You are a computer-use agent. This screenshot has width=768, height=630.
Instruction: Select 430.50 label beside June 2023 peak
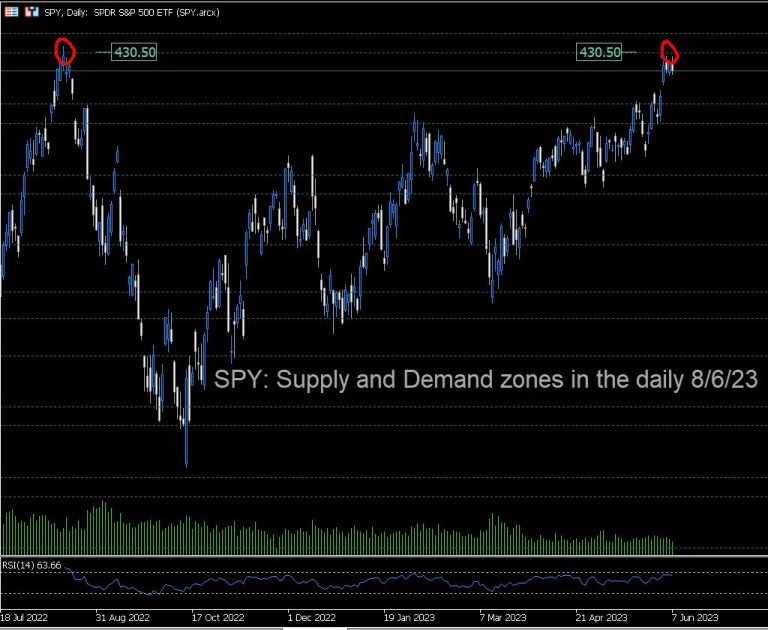coord(599,52)
